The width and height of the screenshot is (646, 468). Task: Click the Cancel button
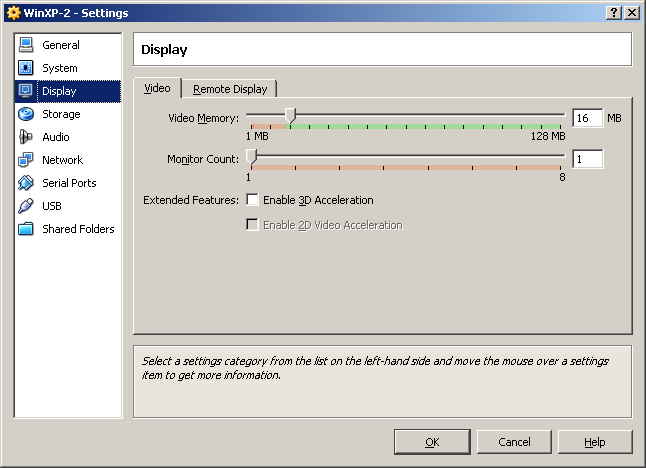coord(514,442)
